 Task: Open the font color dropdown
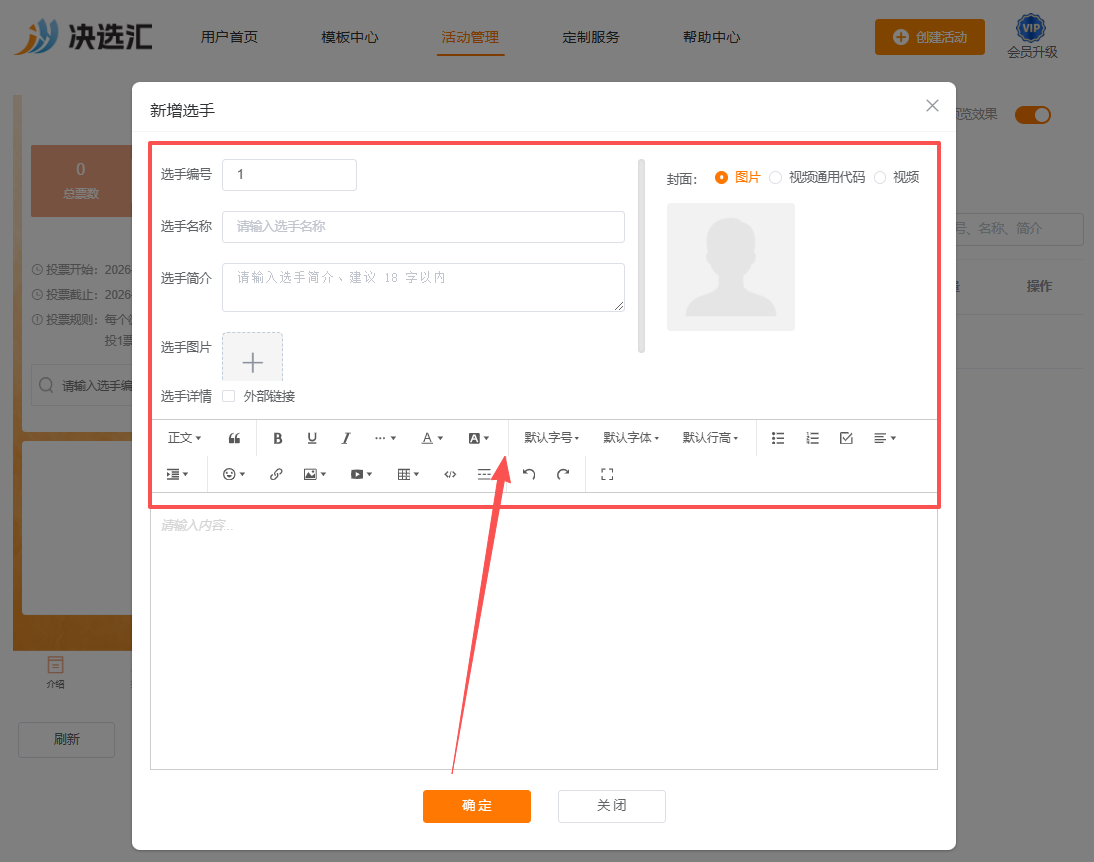(x=432, y=438)
